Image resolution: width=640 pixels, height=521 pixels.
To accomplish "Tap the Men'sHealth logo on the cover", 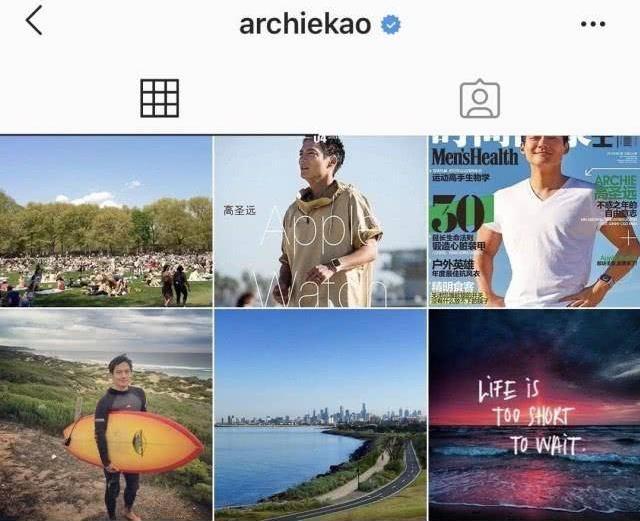I will (x=475, y=157).
